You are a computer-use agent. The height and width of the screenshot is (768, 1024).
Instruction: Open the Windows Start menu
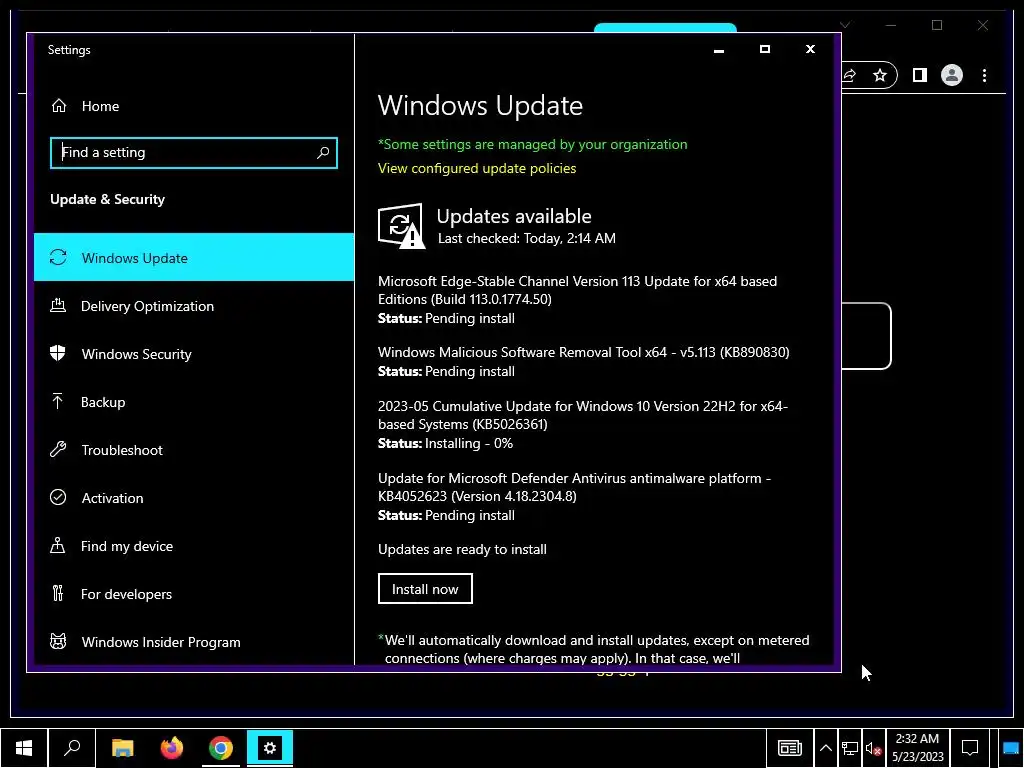(x=24, y=748)
